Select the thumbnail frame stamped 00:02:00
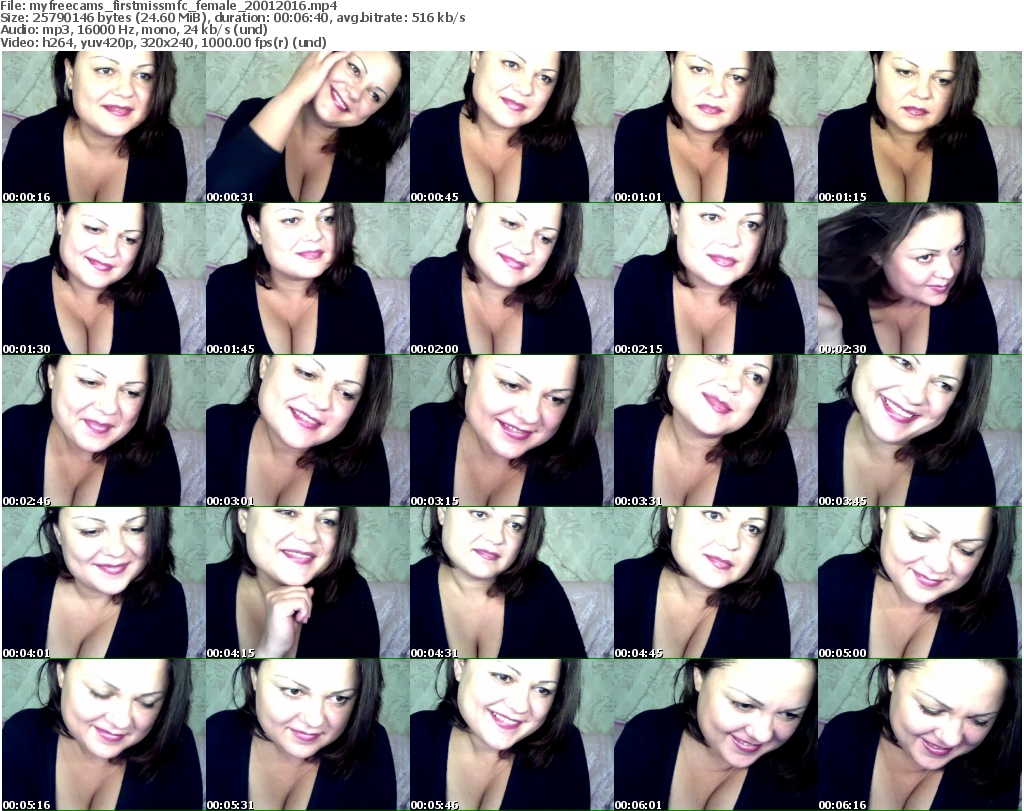Image resolution: width=1024 pixels, height=811 pixels. [511, 279]
